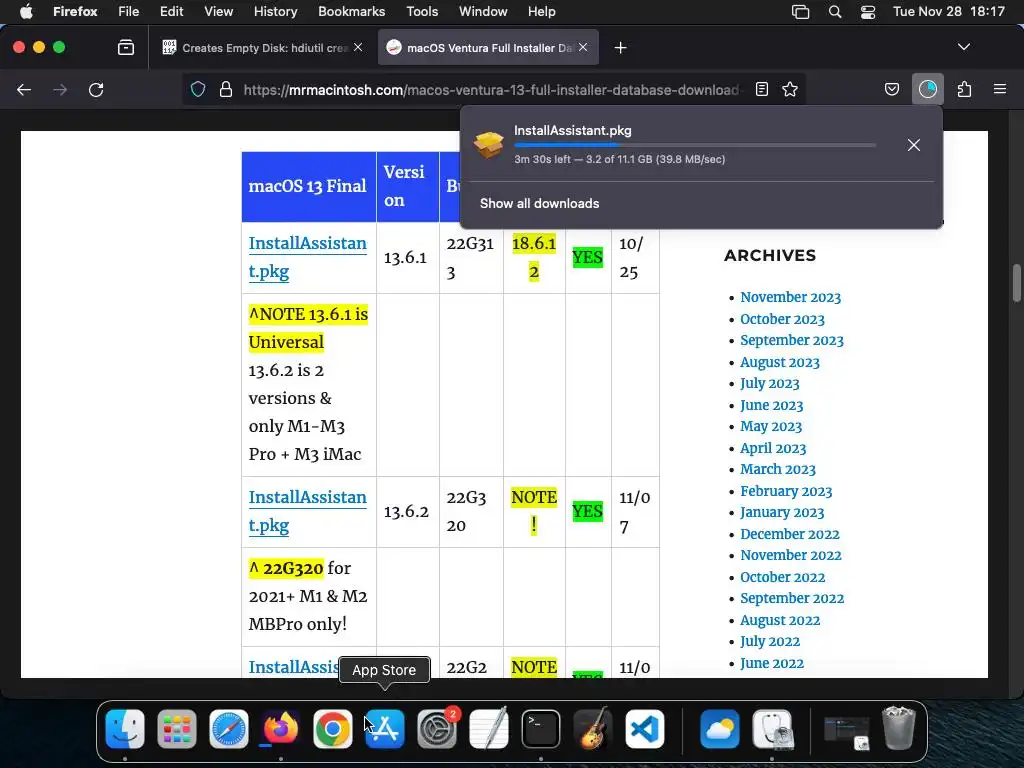Viewport: 1024px width, 768px height.
Task: Close the hdiutil Creates Empty Disk tab
Action: pyautogui.click(x=358, y=47)
